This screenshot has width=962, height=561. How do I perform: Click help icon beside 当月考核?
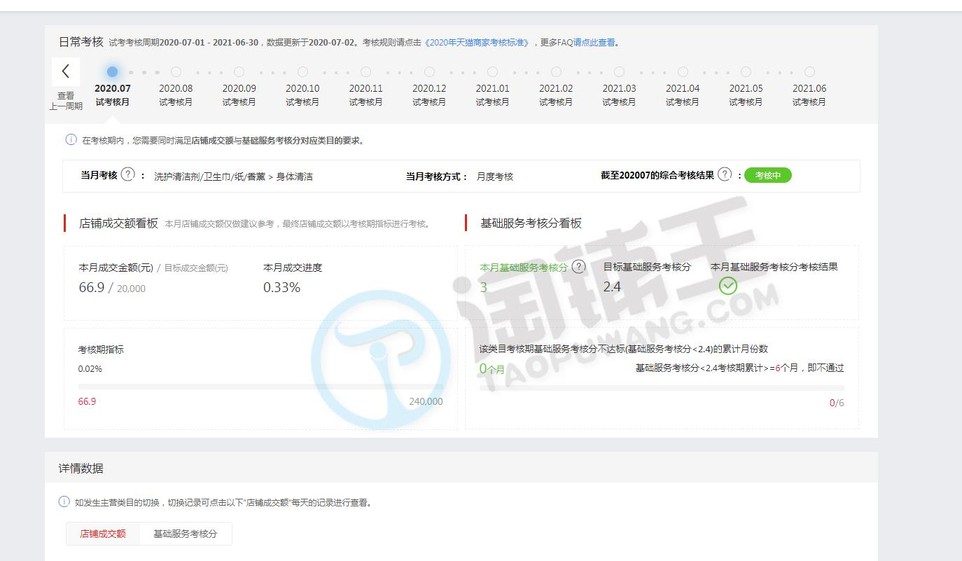(127, 175)
